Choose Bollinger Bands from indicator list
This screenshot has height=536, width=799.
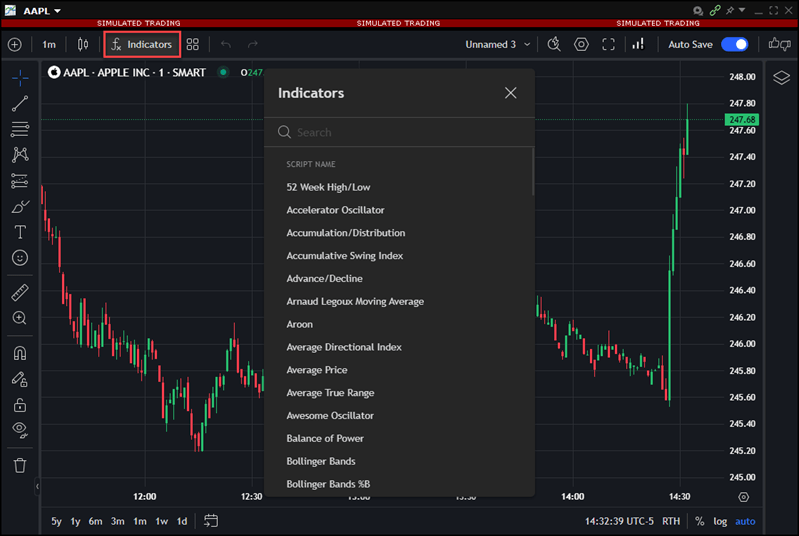click(320, 461)
